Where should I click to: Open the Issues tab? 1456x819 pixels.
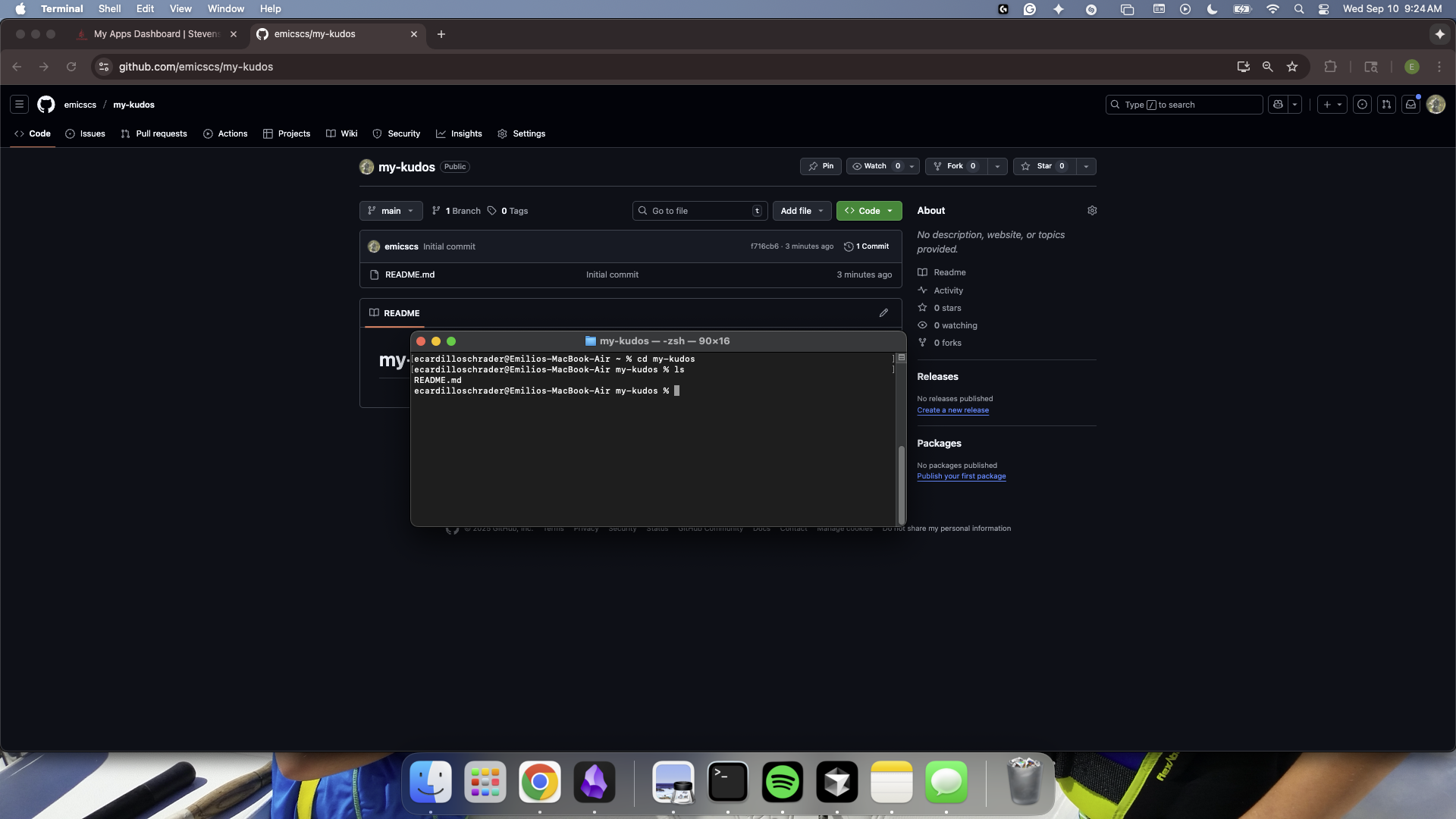(85, 133)
